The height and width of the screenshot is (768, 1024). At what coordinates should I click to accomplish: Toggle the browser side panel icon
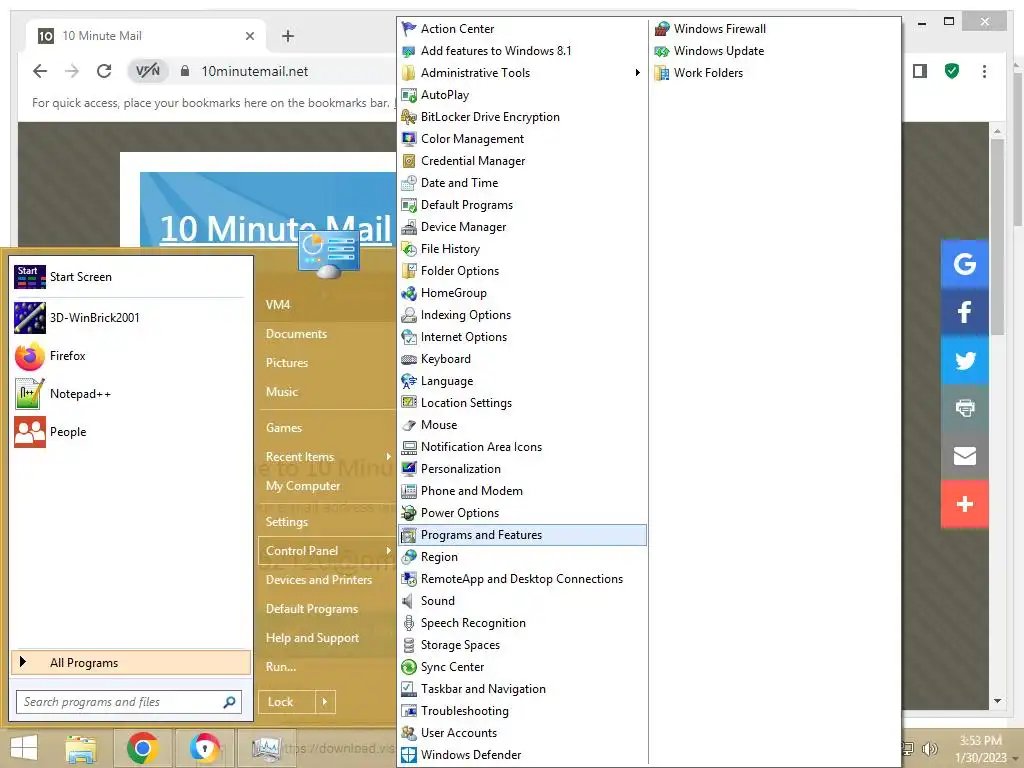[x=920, y=71]
